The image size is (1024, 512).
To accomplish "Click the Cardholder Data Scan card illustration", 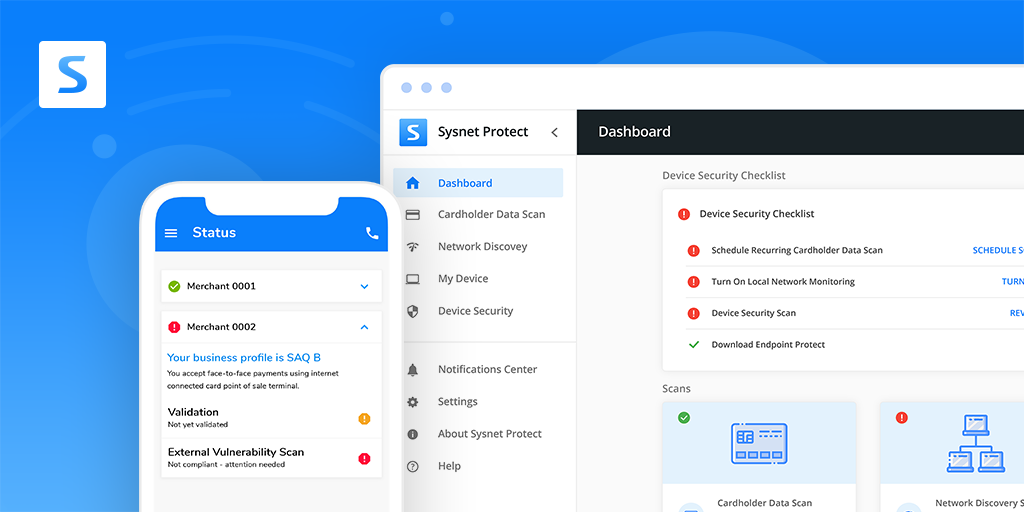I will pos(759,443).
